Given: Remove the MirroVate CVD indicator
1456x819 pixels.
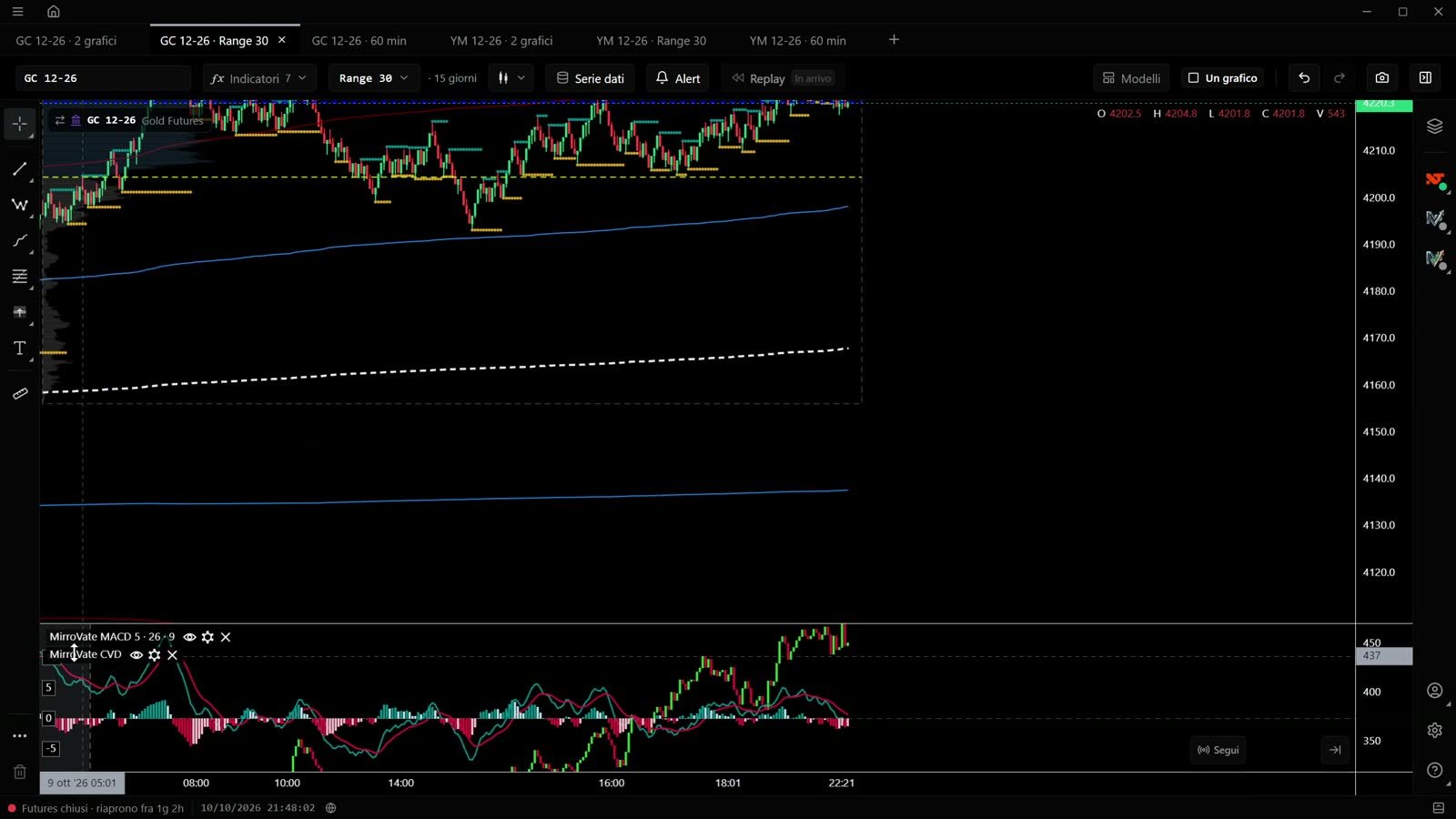Looking at the screenshot, I should pos(172,655).
